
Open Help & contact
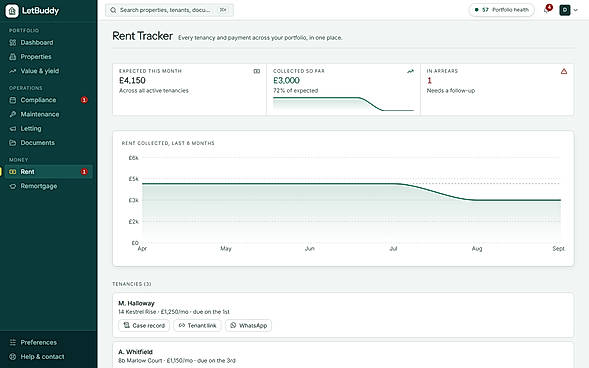click(x=49, y=357)
